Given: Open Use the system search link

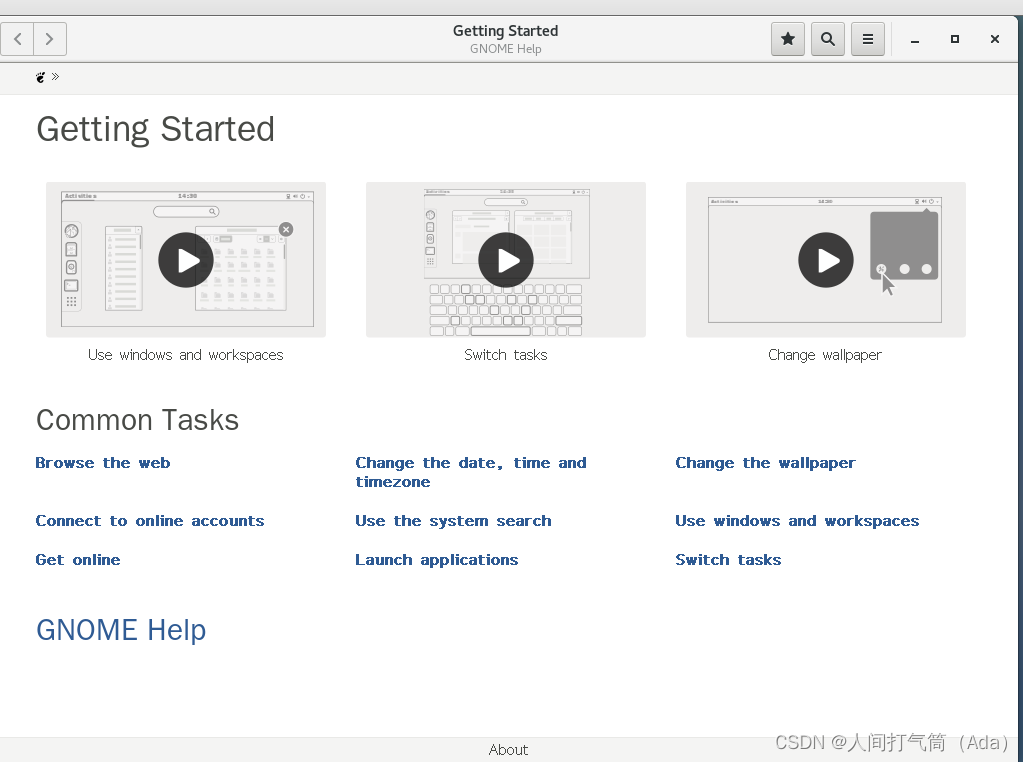Looking at the screenshot, I should coord(453,521).
